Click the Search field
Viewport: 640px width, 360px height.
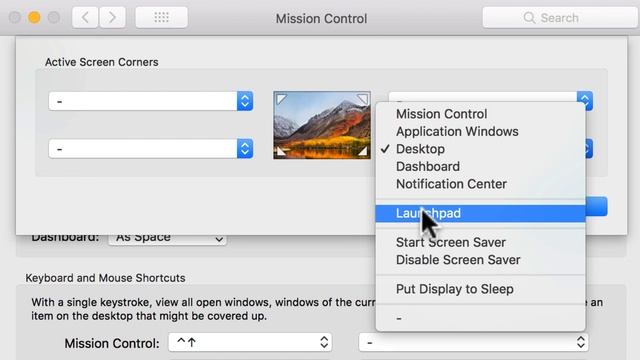(x=560, y=18)
